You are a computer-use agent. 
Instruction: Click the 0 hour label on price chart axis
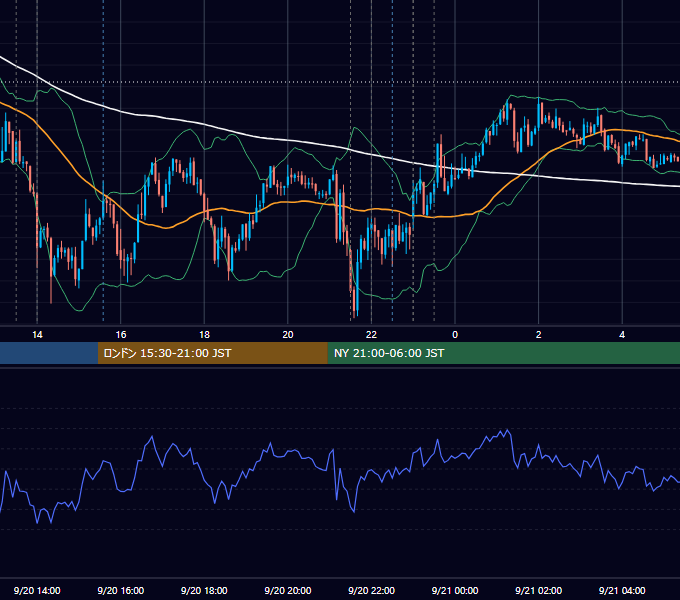(455, 335)
